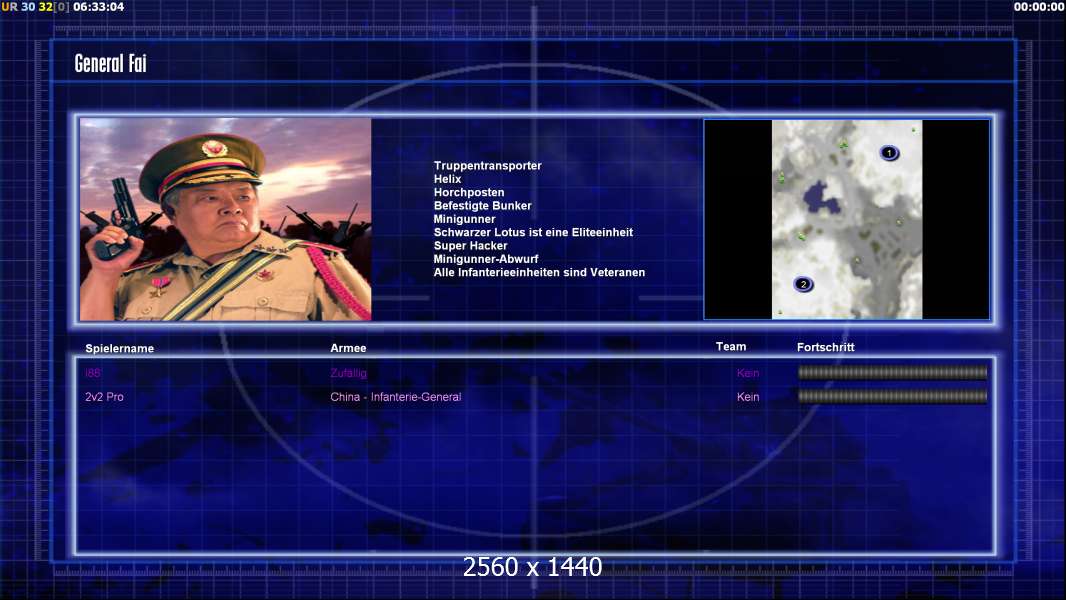
Task: Click the 'Fortschritt' column header
Action: [x=825, y=347]
